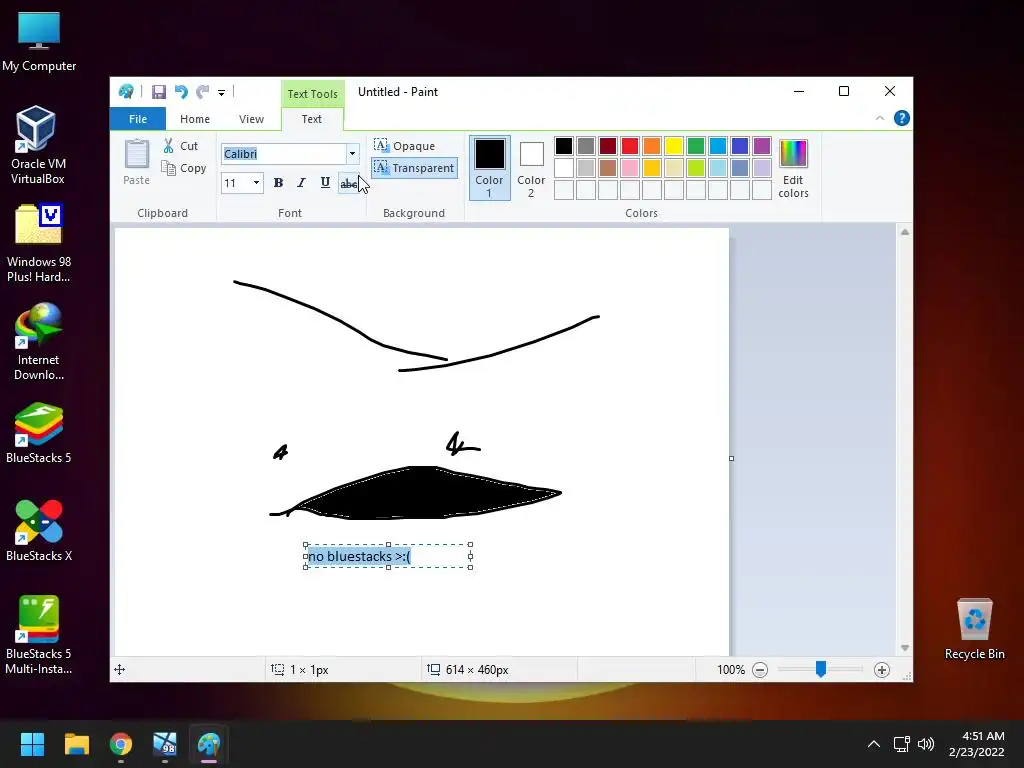
Task: Pick the yellow color swatch
Action: (x=673, y=146)
